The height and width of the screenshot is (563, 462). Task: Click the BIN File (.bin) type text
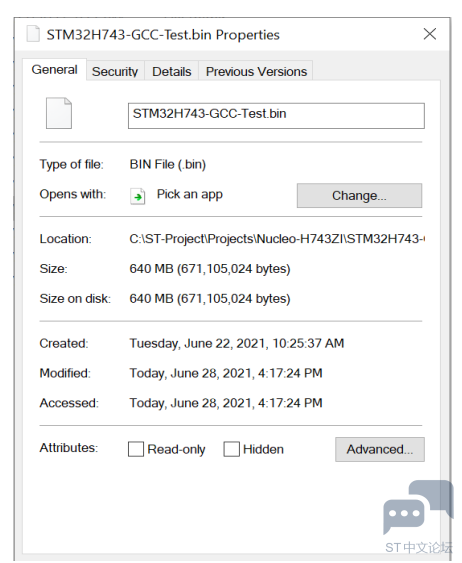click(x=168, y=164)
